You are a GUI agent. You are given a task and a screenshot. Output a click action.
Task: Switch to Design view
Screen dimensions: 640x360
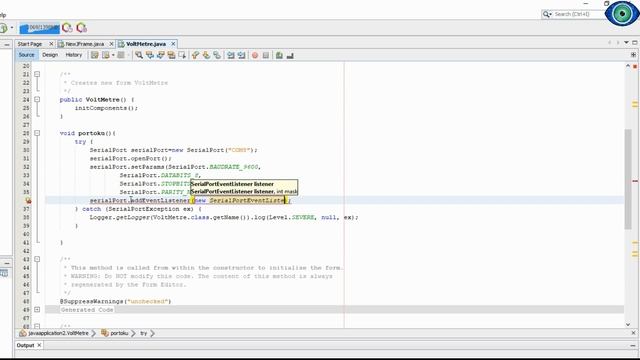coord(50,55)
